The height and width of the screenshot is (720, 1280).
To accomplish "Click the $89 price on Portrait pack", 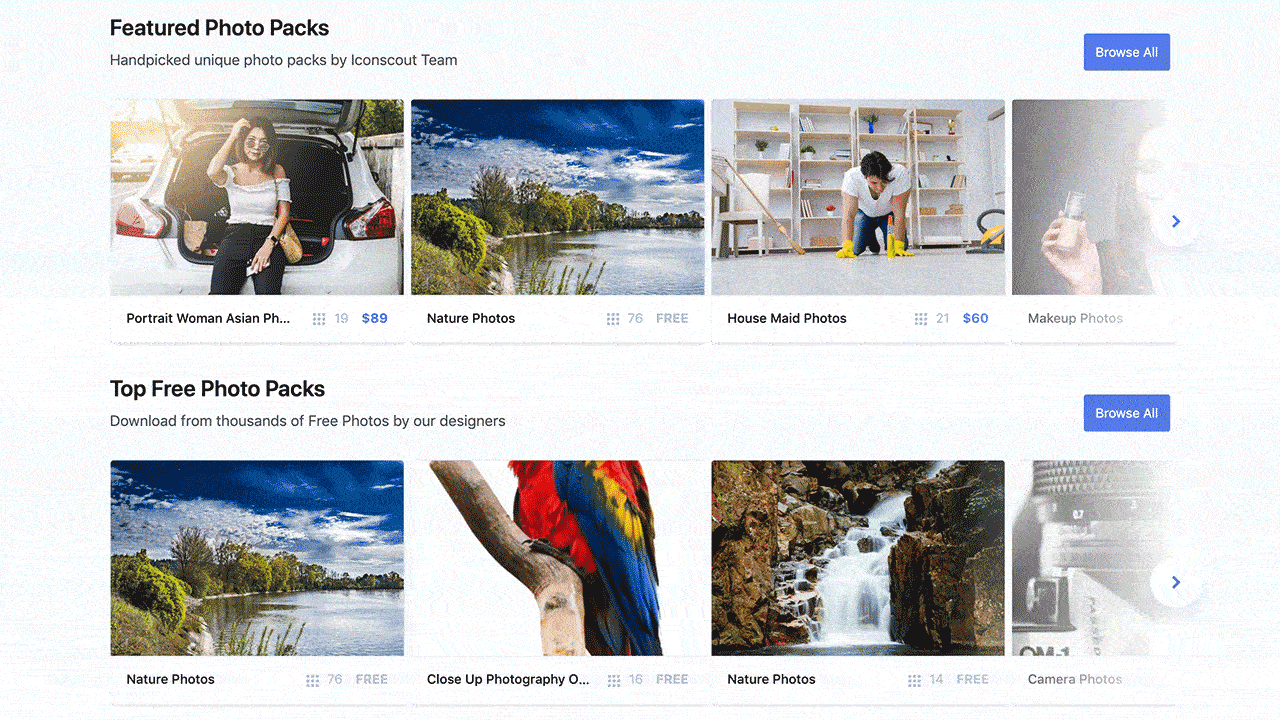I will pyautogui.click(x=374, y=319).
